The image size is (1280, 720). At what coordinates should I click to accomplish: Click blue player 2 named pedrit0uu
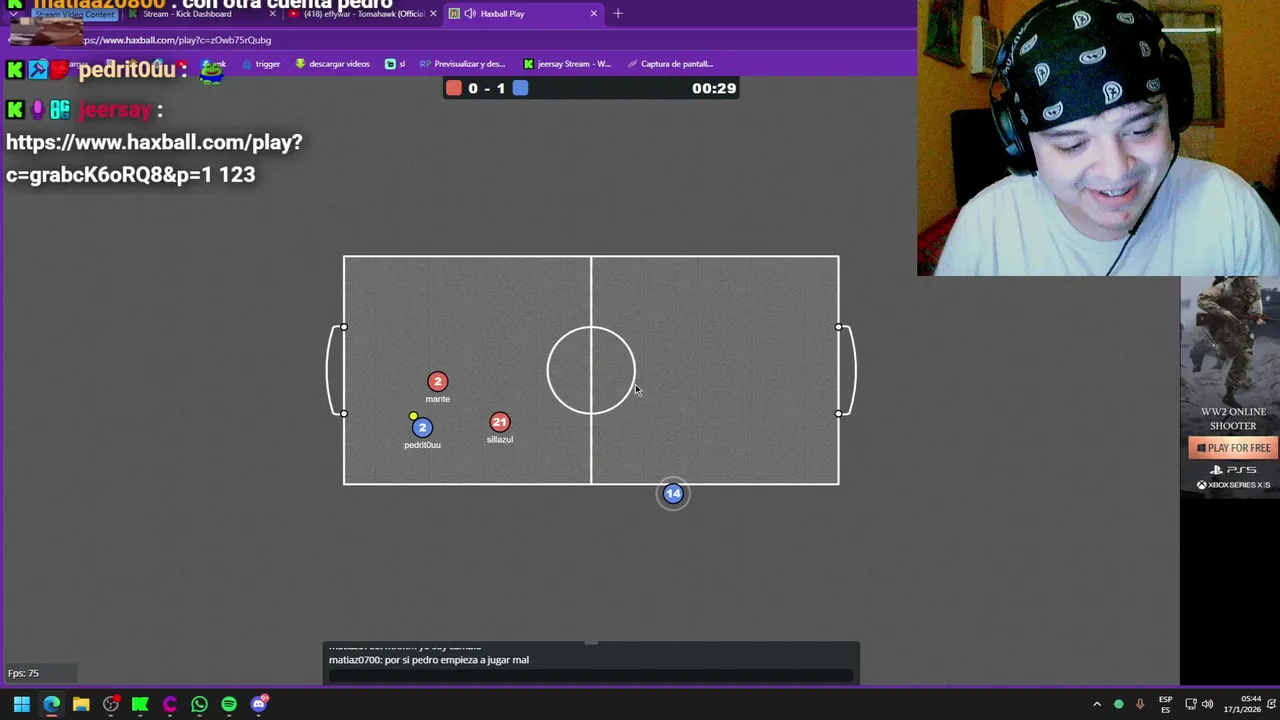(x=422, y=428)
